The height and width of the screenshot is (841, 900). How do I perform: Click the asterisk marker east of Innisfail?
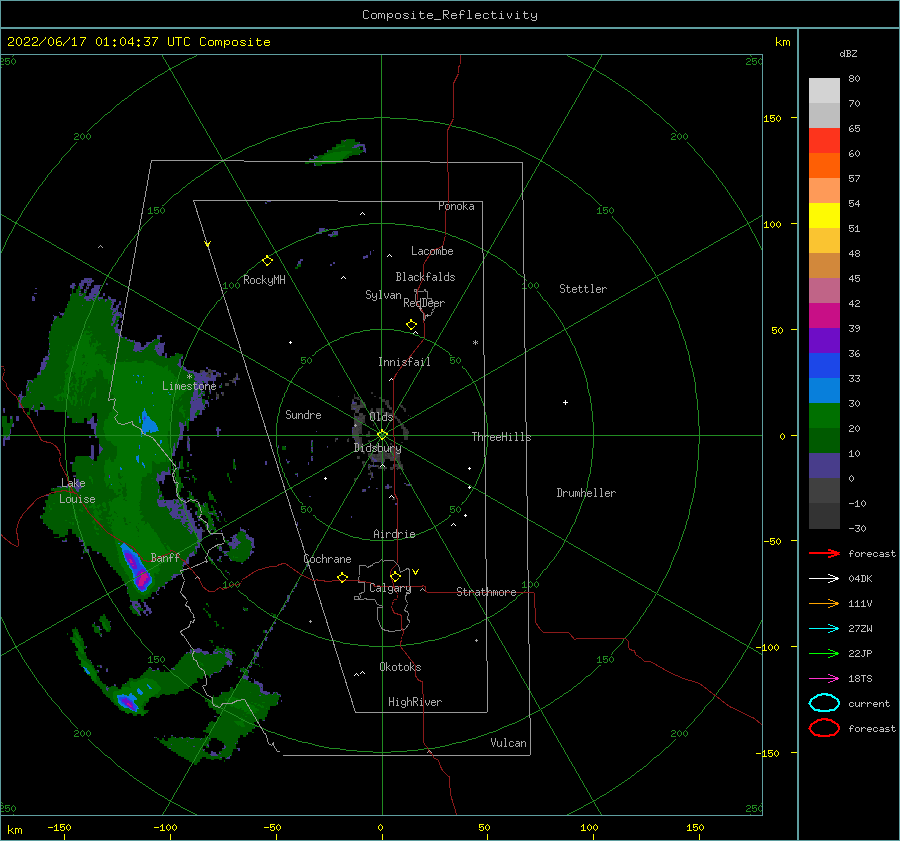click(475, 343)
